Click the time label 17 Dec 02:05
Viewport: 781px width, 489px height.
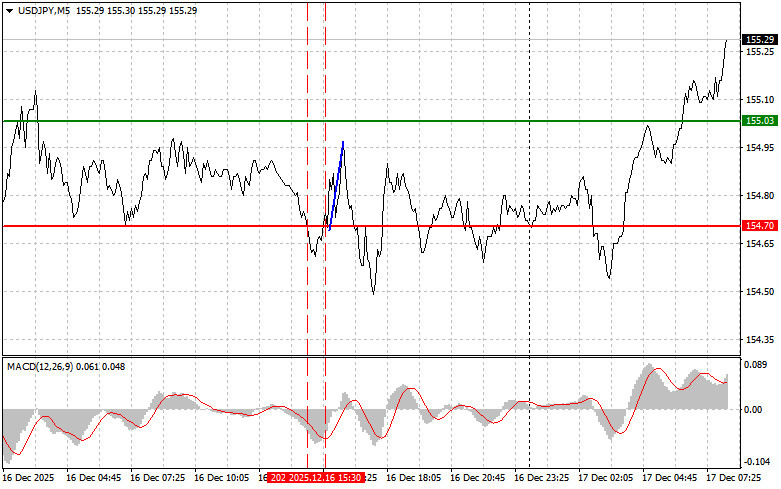point(606,478)
